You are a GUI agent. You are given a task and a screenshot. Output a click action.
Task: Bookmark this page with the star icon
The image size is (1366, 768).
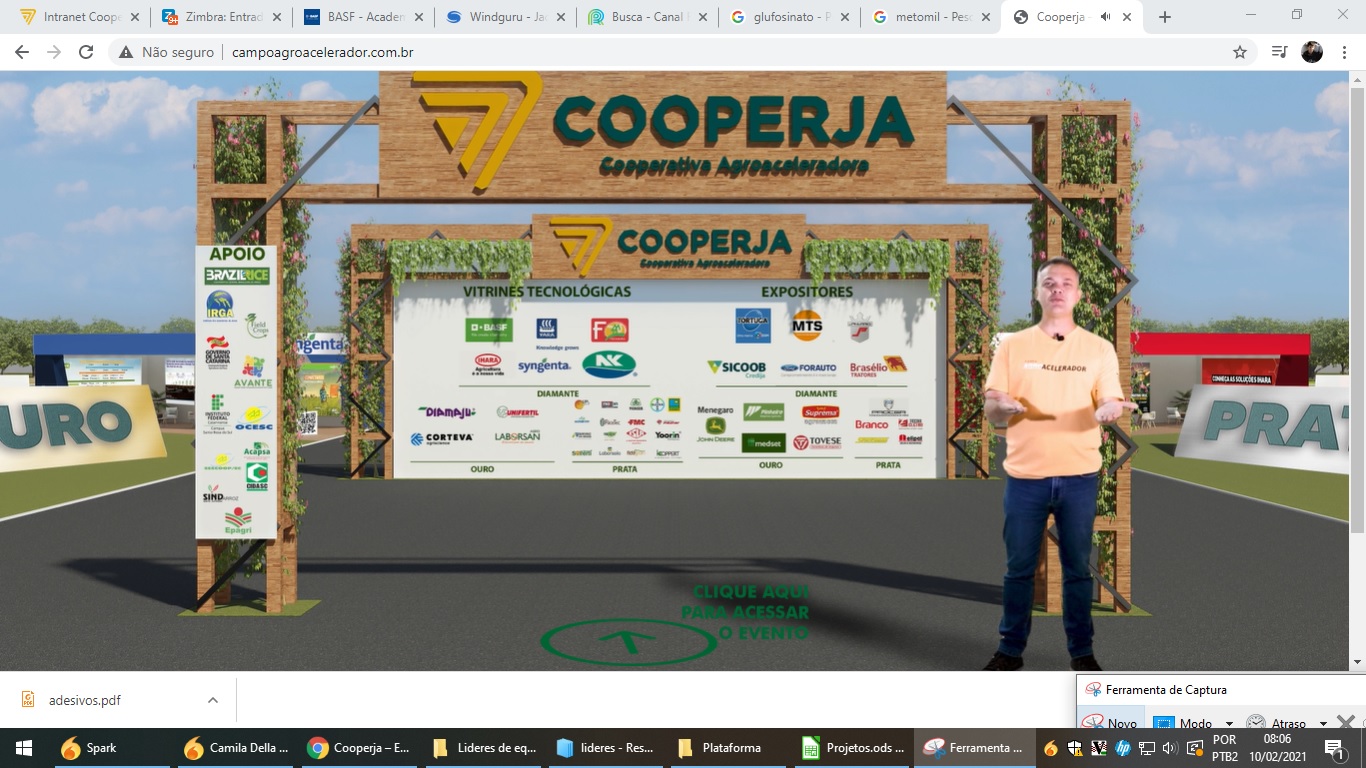tap(1240, 52)
